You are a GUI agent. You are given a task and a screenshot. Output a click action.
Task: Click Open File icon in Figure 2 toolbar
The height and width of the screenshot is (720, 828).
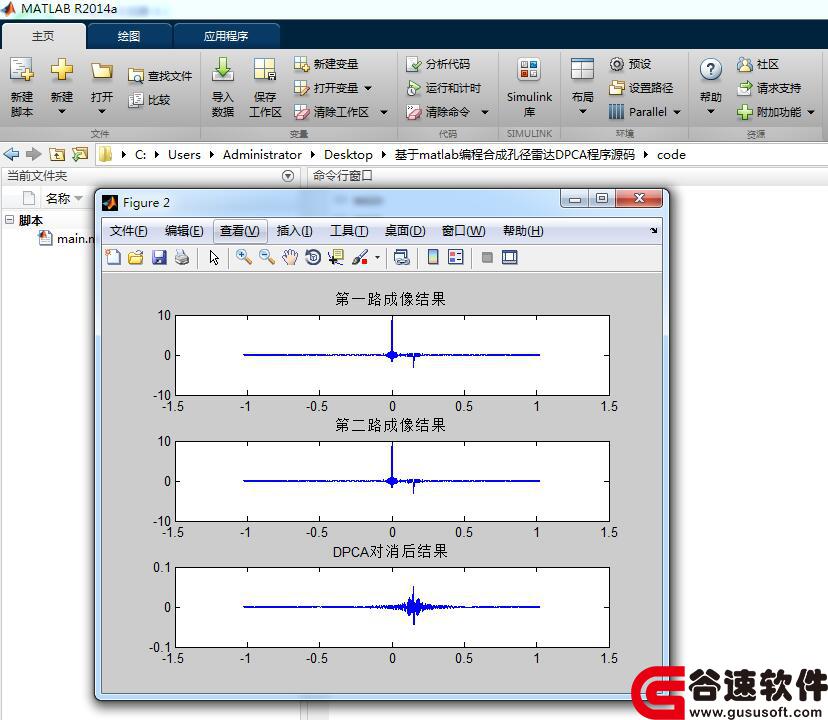pyautogui.click(x=136, y=257)
